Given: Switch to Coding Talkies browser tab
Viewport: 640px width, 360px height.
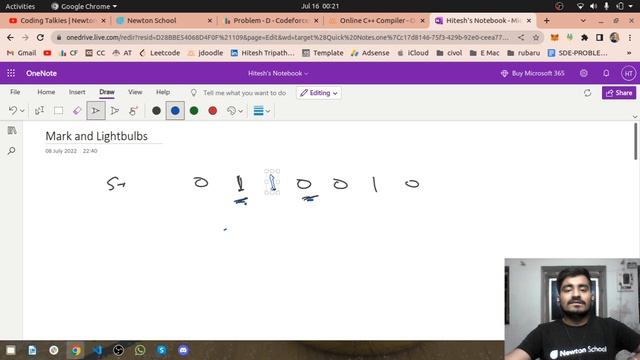Looking at the screenshot, I should 57,20.
